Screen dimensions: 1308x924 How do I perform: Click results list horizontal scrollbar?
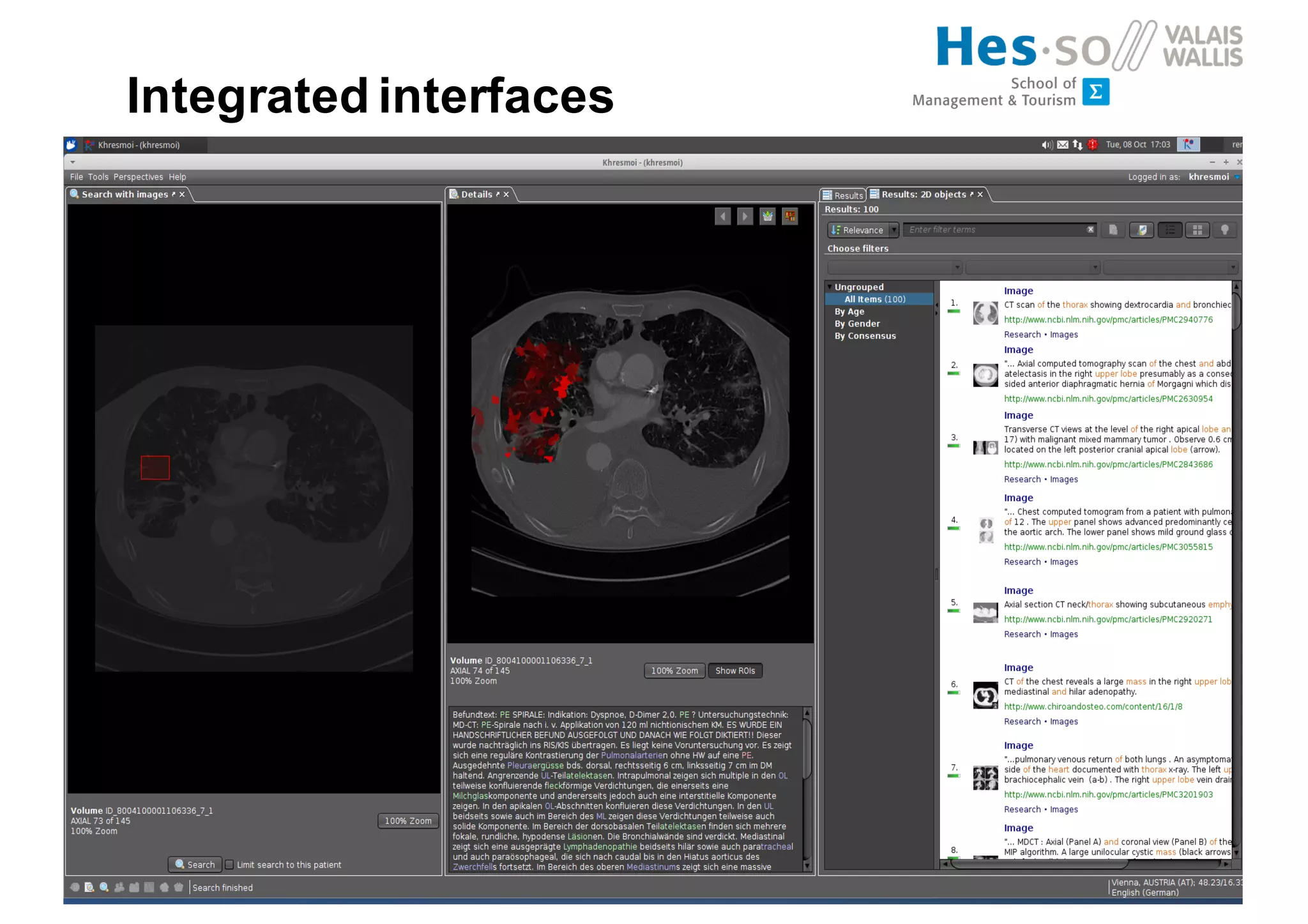pos(1086,864)
